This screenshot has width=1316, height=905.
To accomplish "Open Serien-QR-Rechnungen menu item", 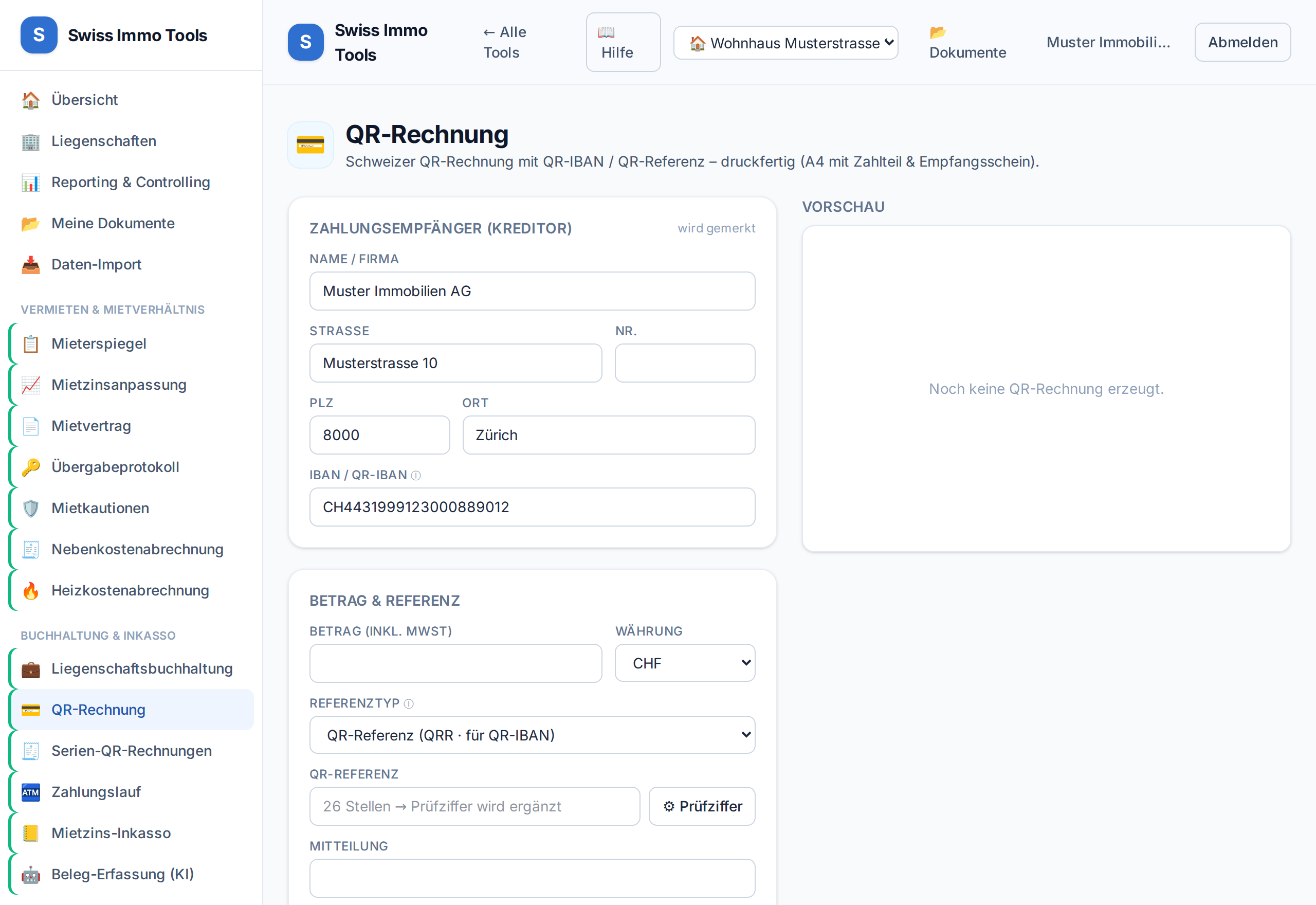I will tap(131, 751).
